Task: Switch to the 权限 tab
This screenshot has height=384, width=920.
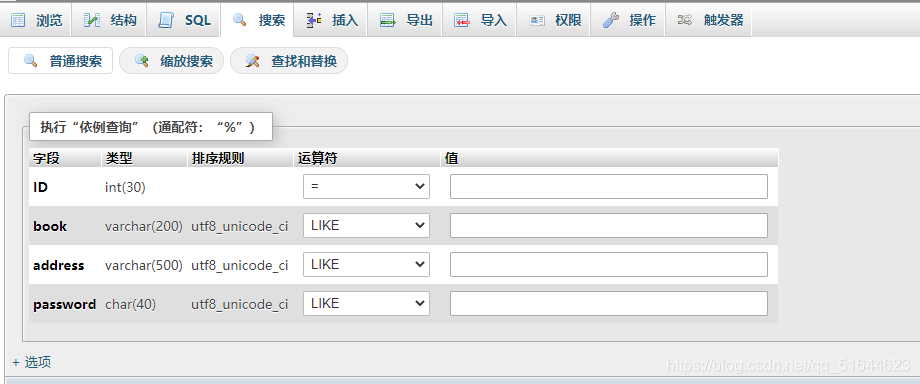Action: click(x=554, y=21)
